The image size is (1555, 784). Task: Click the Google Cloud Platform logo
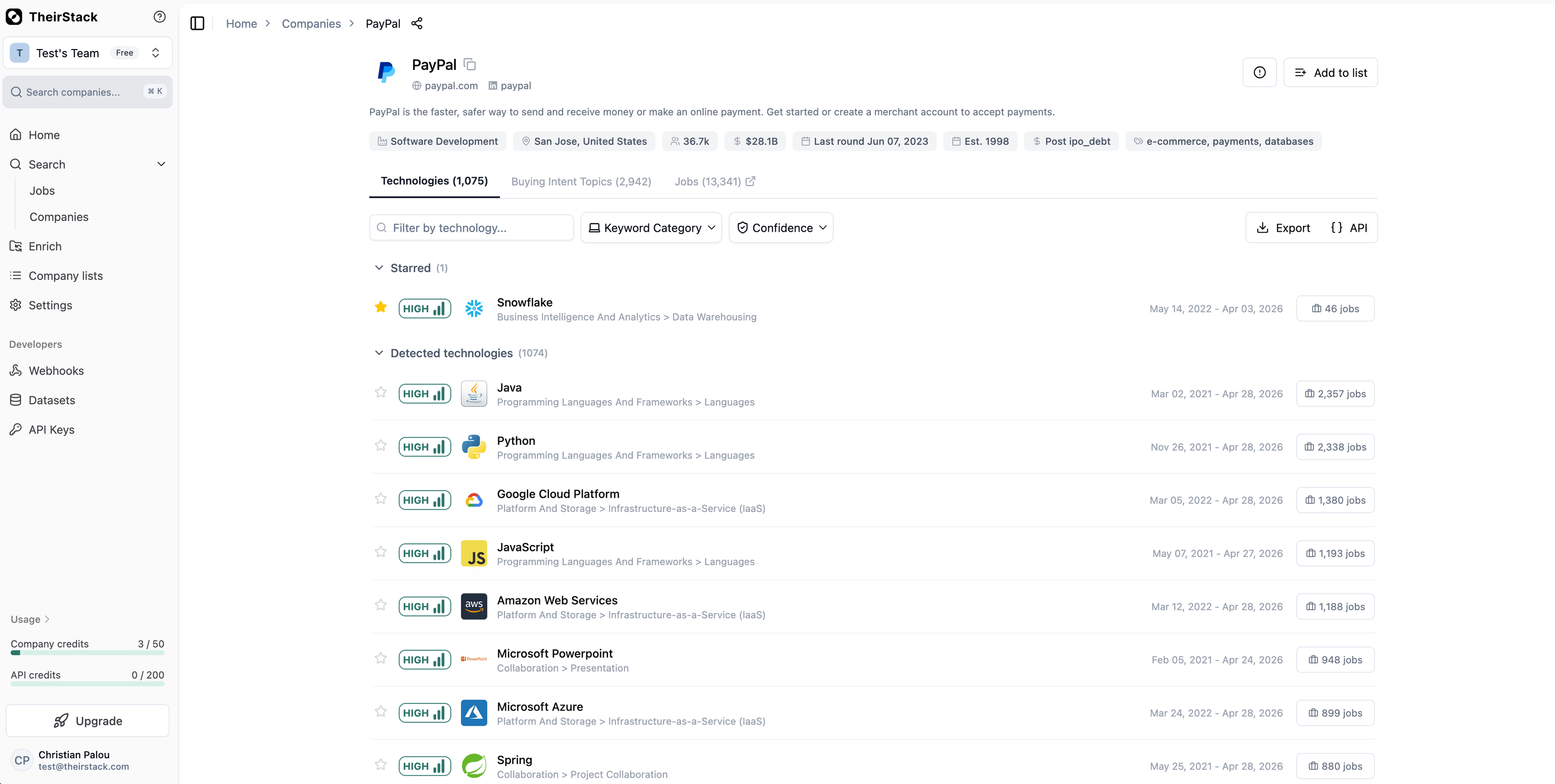click(474, 500)
